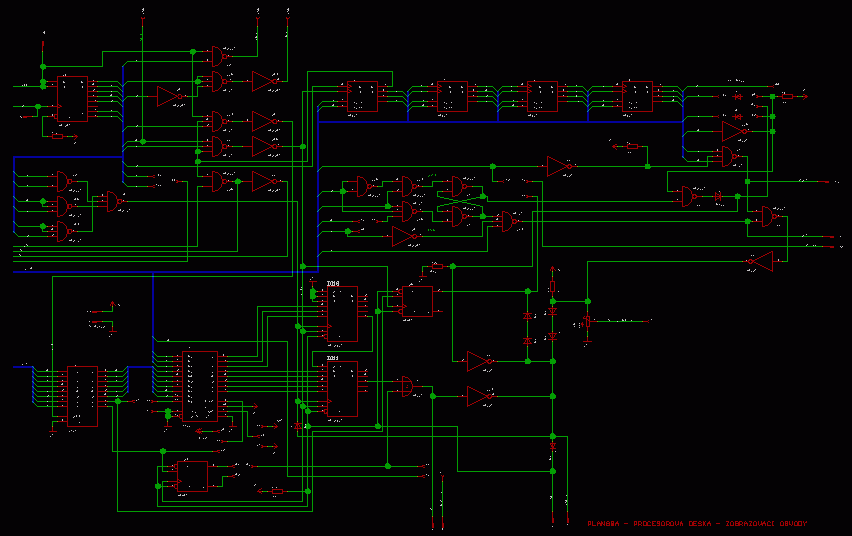The height and width of the screenshot is (536, 852).
Task: Pick the lone inverter left of the NAND column
Action: pos(171,97)
